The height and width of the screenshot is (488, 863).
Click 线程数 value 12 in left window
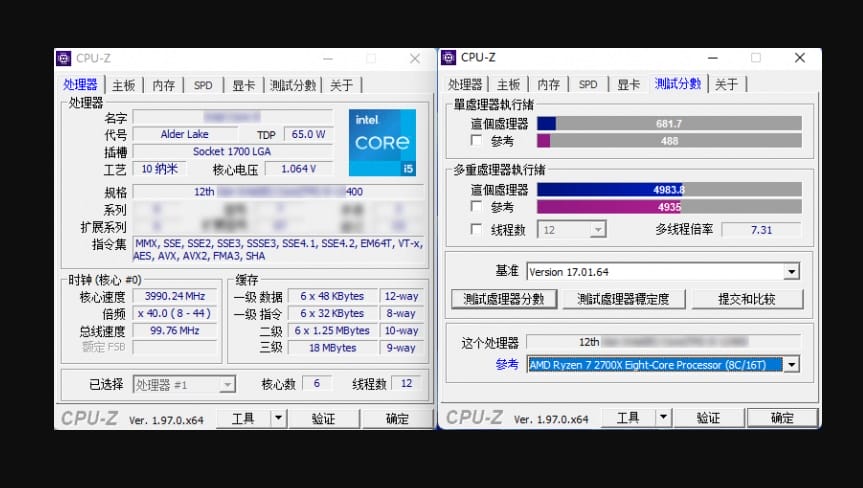click(x=406, y=383)
